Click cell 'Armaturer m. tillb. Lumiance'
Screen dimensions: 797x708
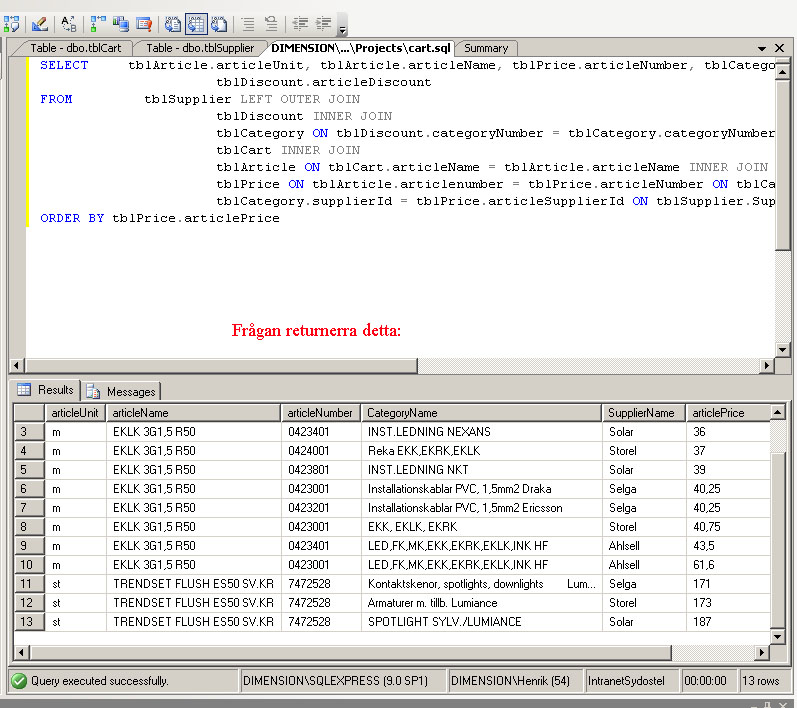click(481, 603)
